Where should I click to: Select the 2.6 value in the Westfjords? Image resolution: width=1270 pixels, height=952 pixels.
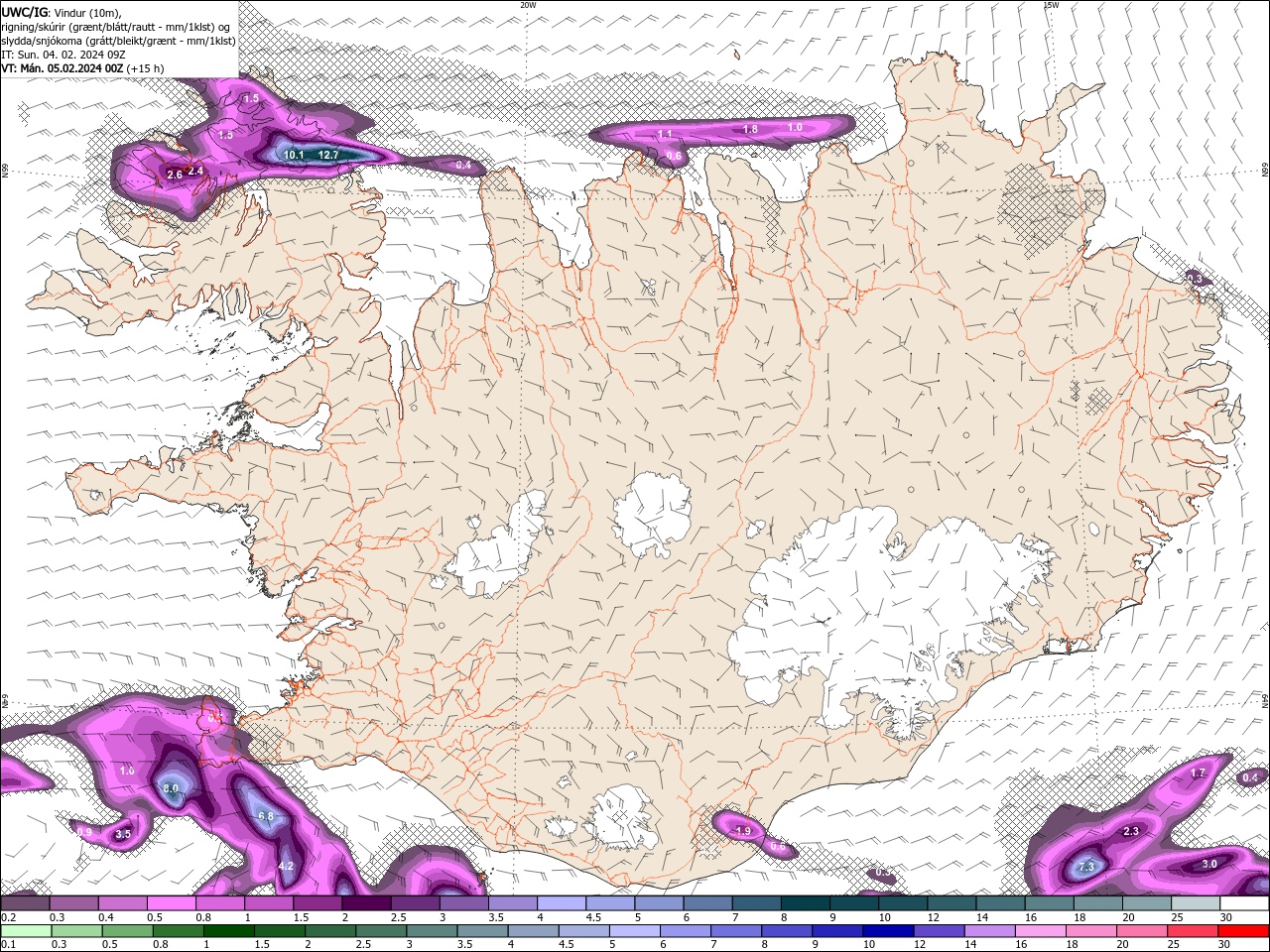[175, 175]
